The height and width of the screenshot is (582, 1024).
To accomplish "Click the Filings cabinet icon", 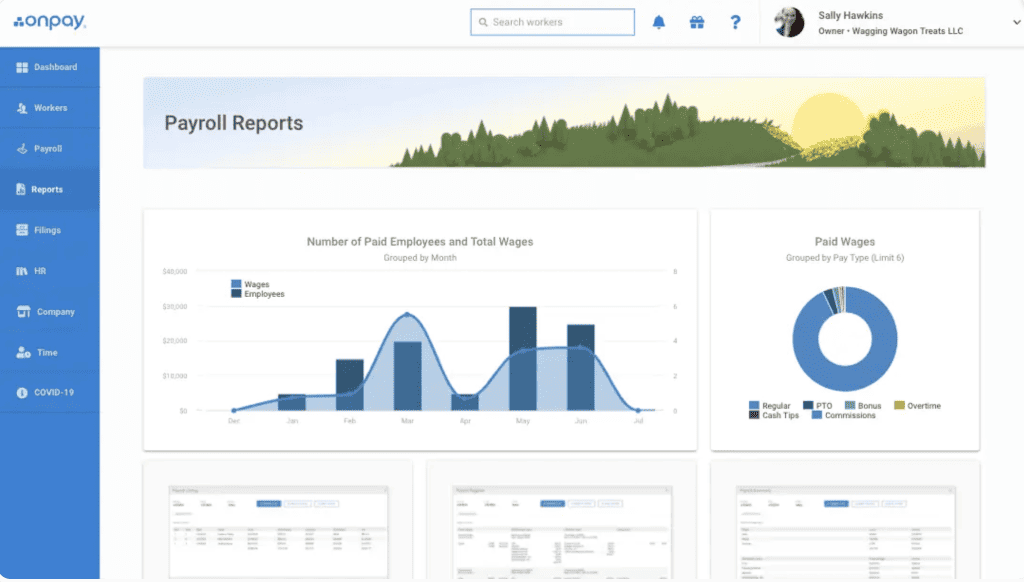I will click(22, 230).
